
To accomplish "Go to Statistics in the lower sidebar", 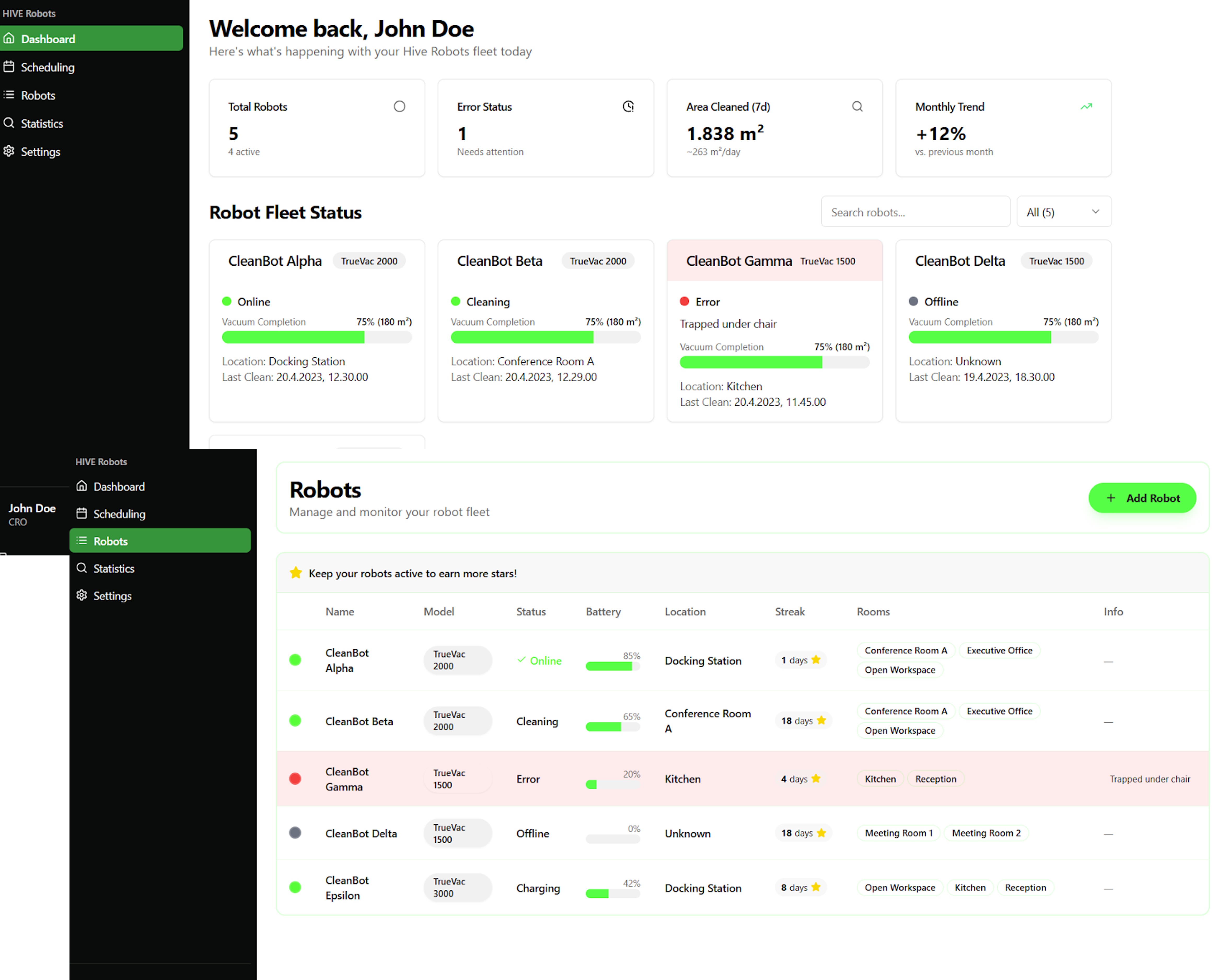I will (114, 568).
